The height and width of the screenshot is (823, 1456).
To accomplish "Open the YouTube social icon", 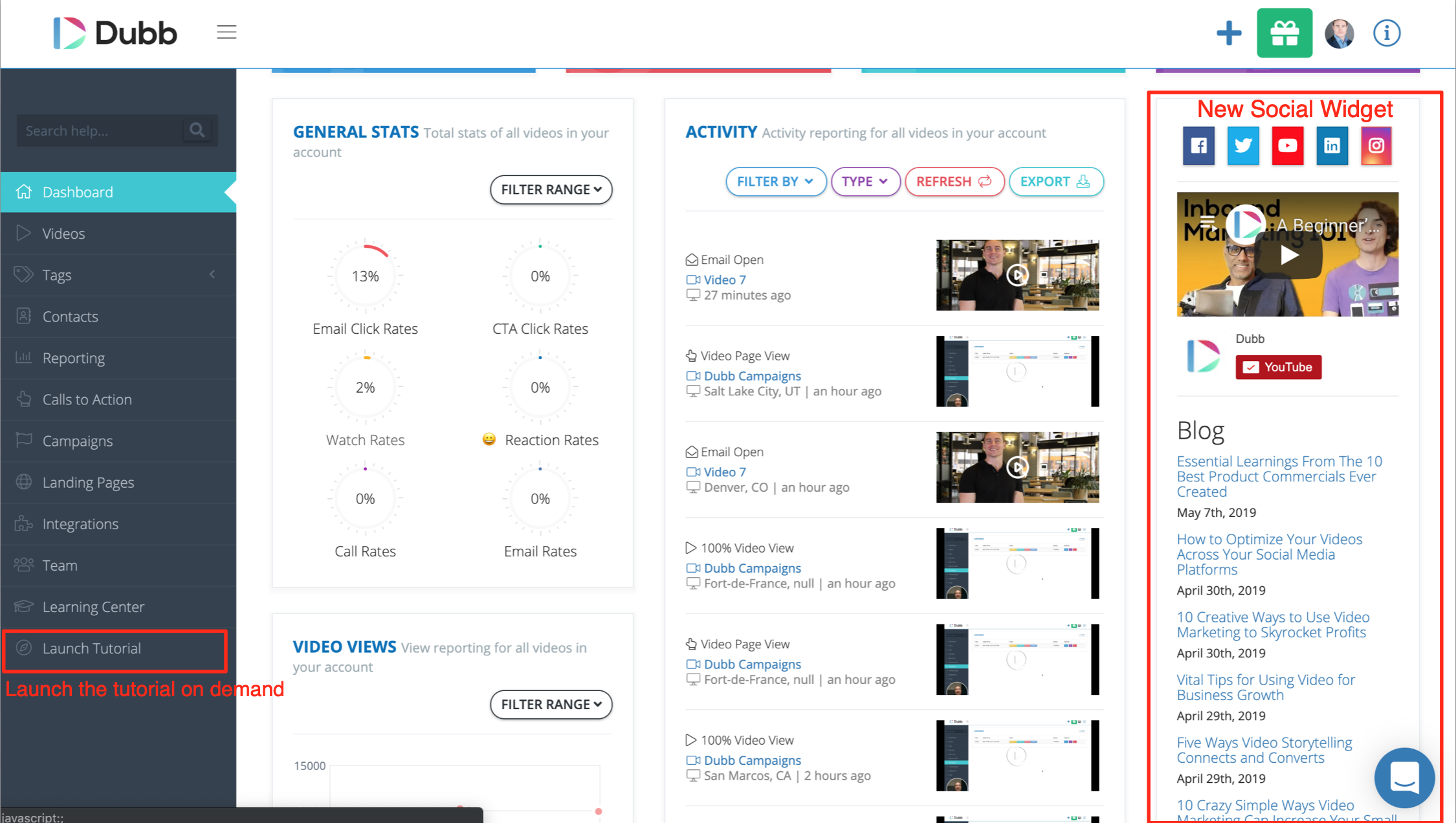I will pyautogui.click(x=1287, y=146).
